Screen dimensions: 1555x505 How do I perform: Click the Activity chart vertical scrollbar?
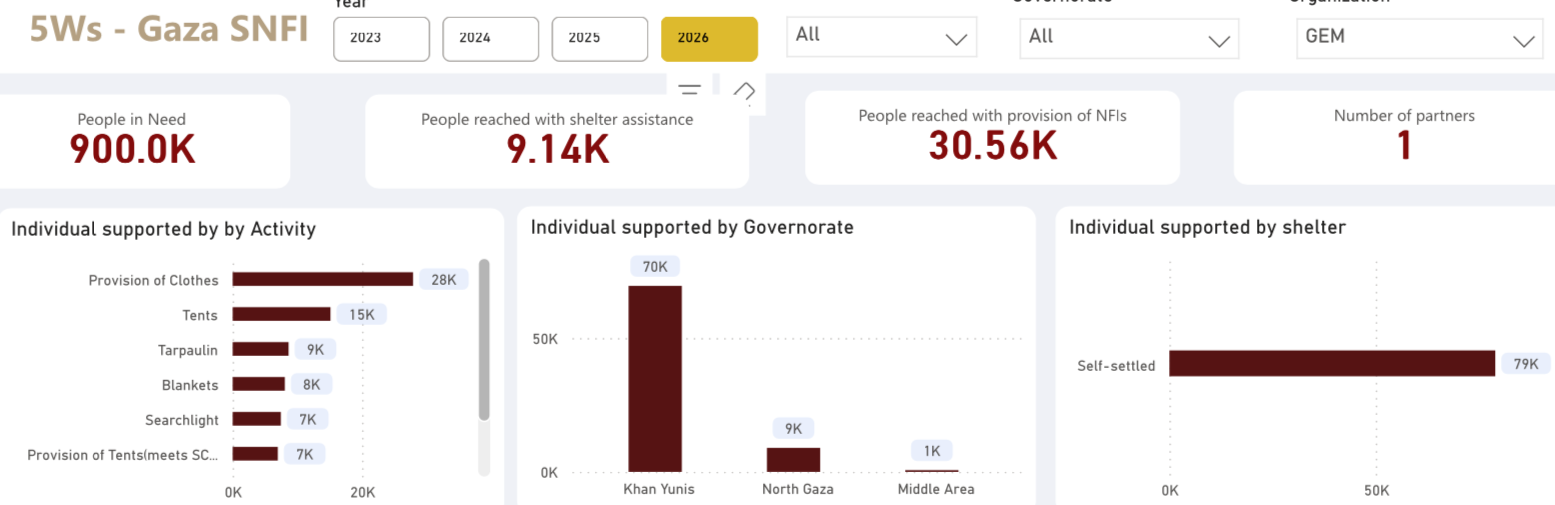click(484, 340)
